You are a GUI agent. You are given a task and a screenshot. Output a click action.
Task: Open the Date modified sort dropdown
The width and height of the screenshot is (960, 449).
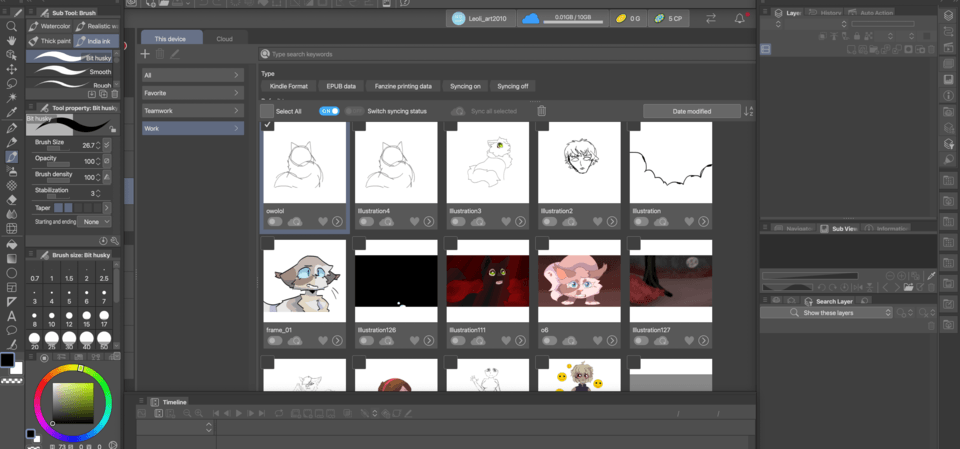tap(692, 111)
